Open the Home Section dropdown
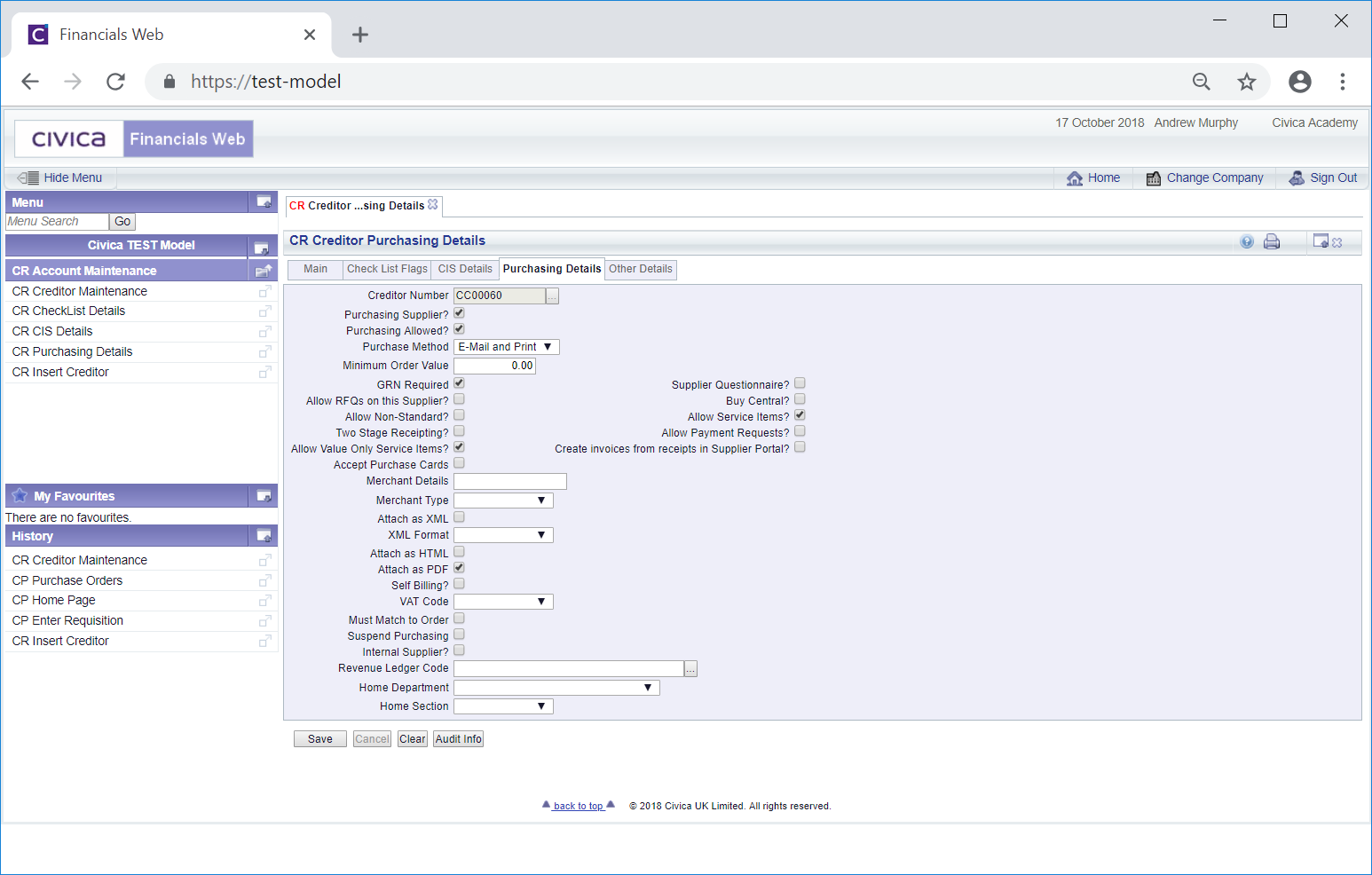 (x=503, y=706)
